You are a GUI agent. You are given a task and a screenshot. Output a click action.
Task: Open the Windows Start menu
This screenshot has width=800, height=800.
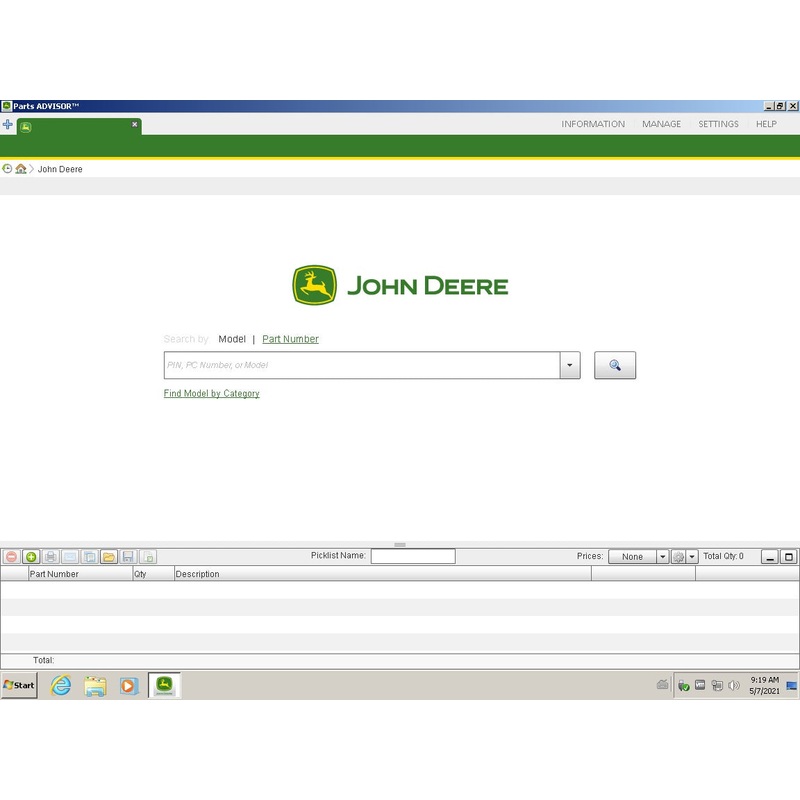(19, 685)
